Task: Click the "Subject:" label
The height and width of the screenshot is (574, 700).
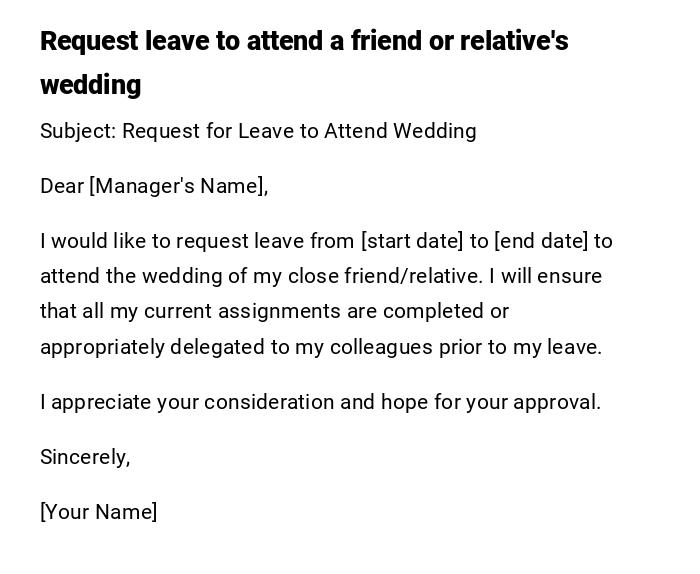Action: (x=78, y=131)
